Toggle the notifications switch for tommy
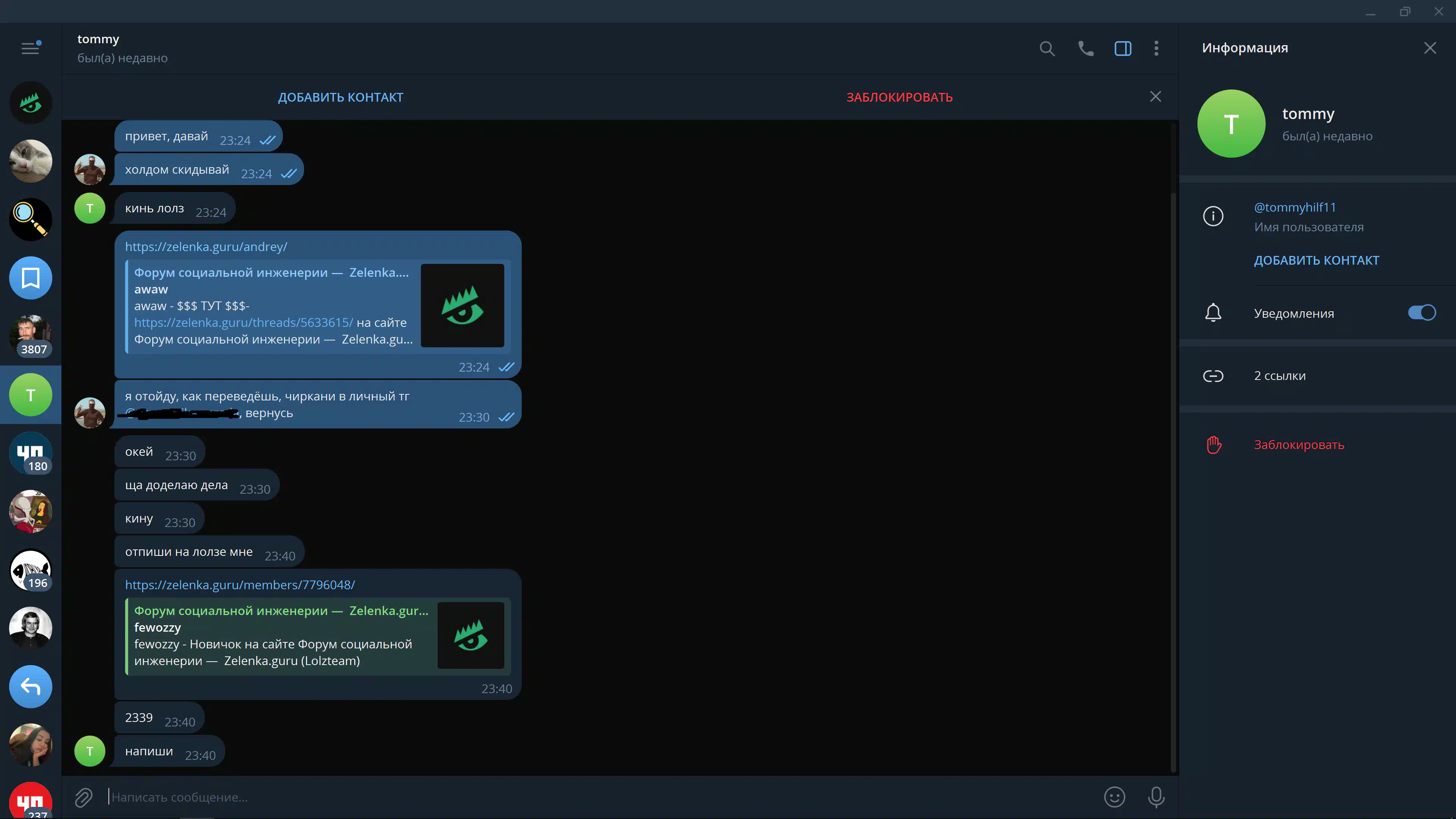Image resolution: width=1456 pixels, height=819 pixels. 1421,312
